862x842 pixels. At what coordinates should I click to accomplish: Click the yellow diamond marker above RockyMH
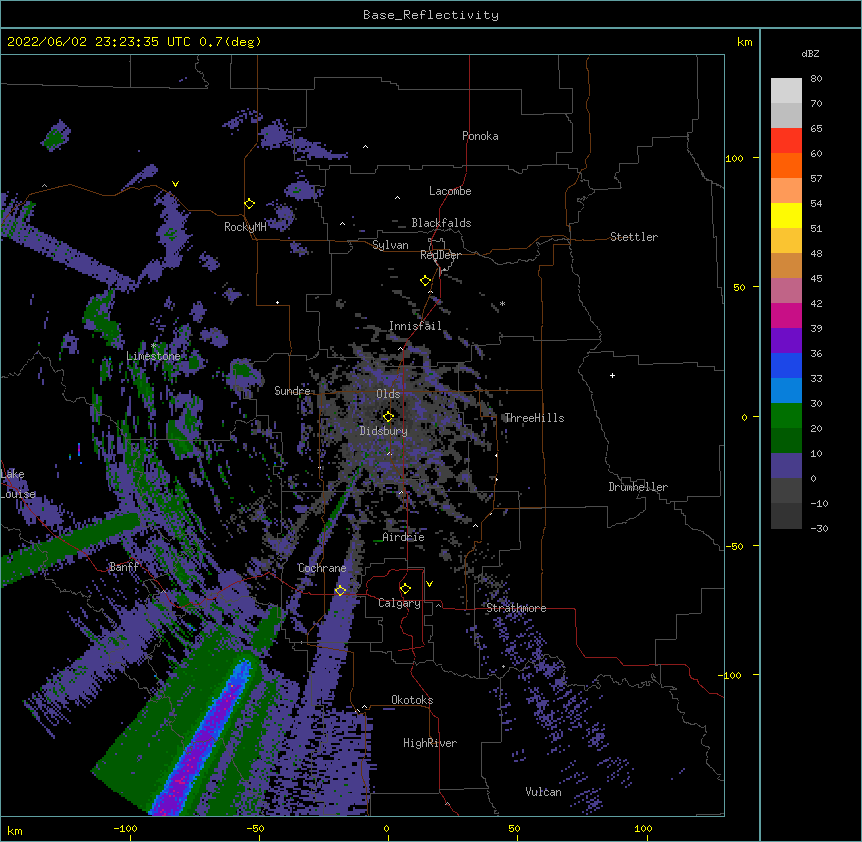250,204
